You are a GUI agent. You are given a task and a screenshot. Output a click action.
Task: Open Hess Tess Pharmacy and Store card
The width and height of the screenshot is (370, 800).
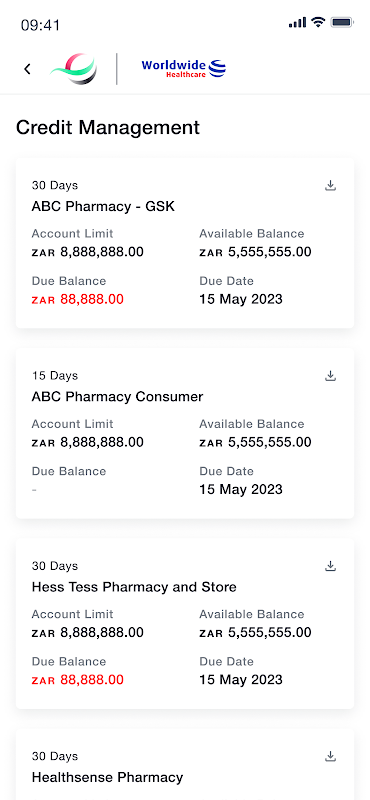tap(185, 623)
